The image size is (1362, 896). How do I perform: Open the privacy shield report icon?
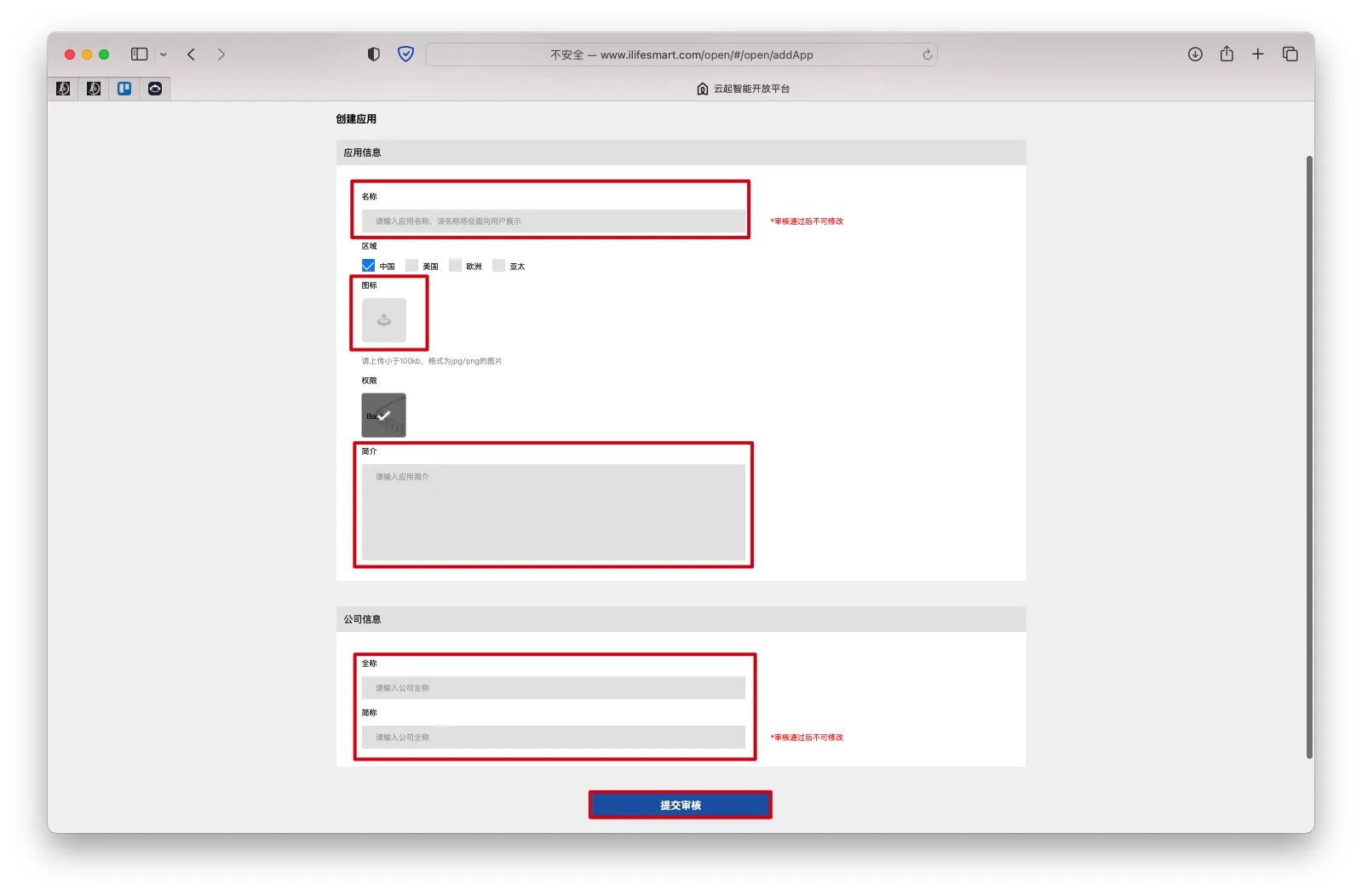coord(406,55)
